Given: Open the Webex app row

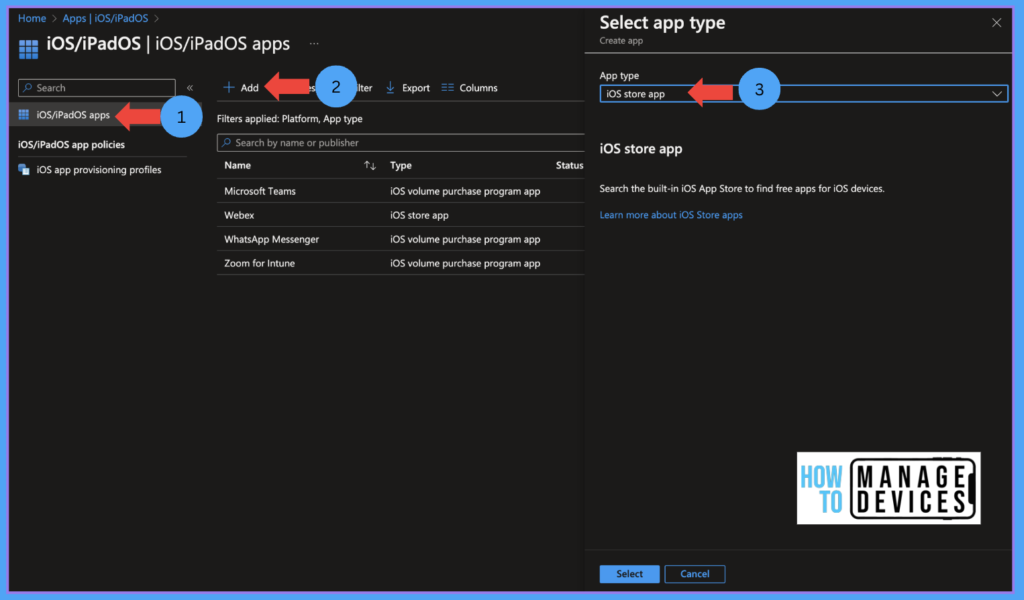Looking at the screenshot, I should pos(239,215).
